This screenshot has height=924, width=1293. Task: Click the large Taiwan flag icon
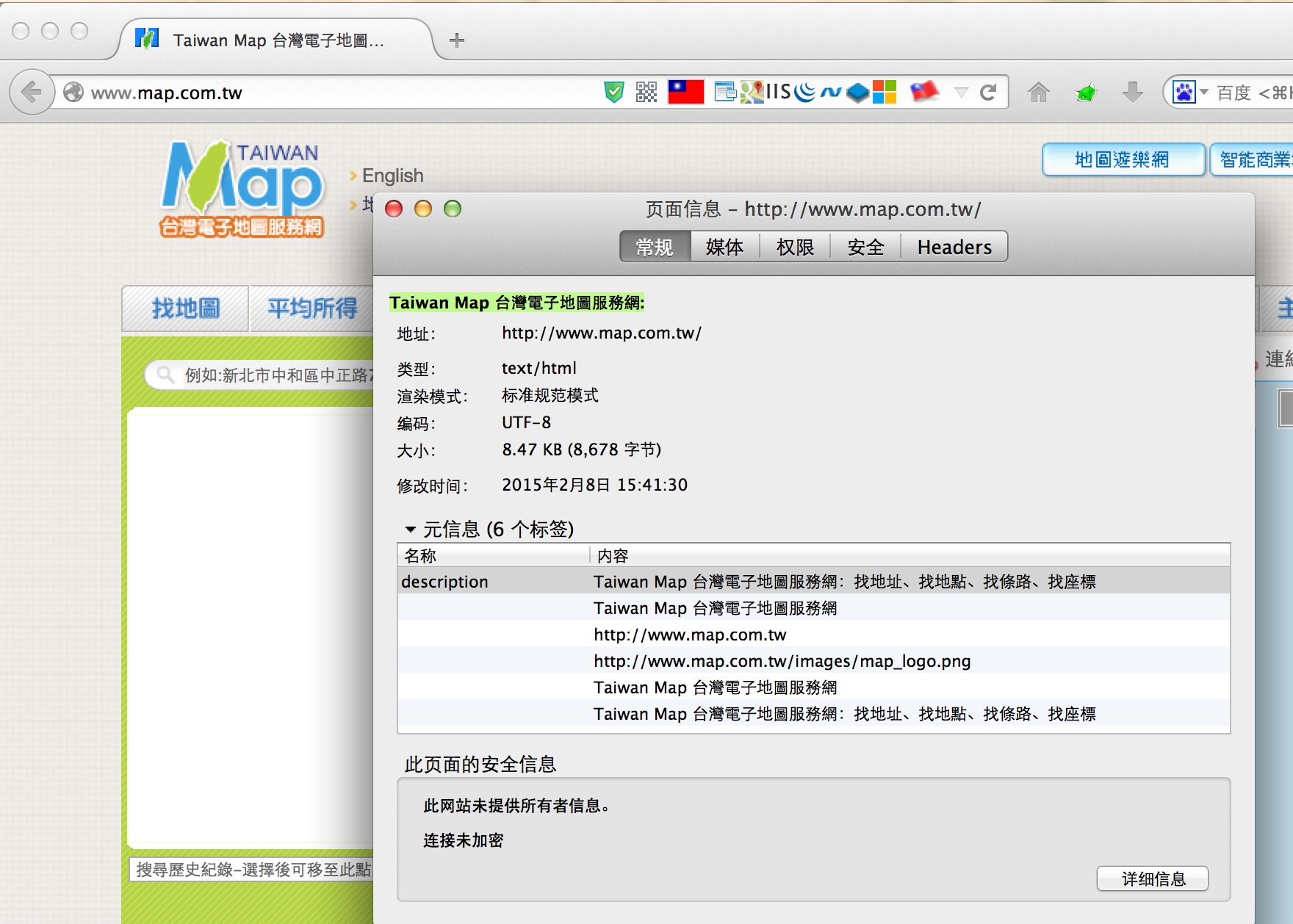tap(685, 92)
